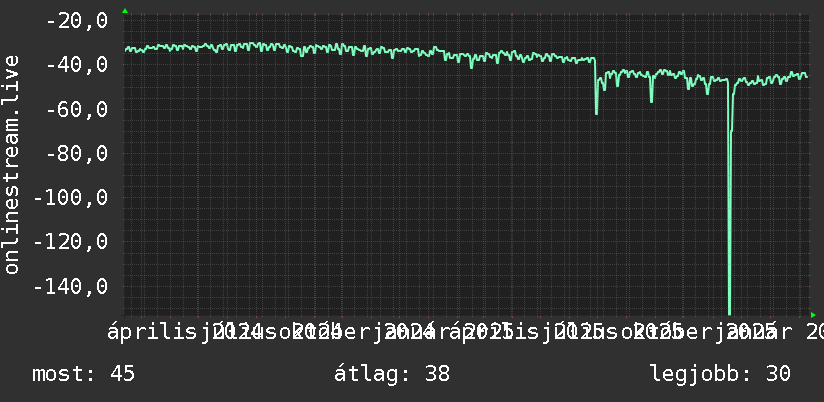Click the -40,0 axis label
This screenshot has width=824, height=402.
(77, 65)
